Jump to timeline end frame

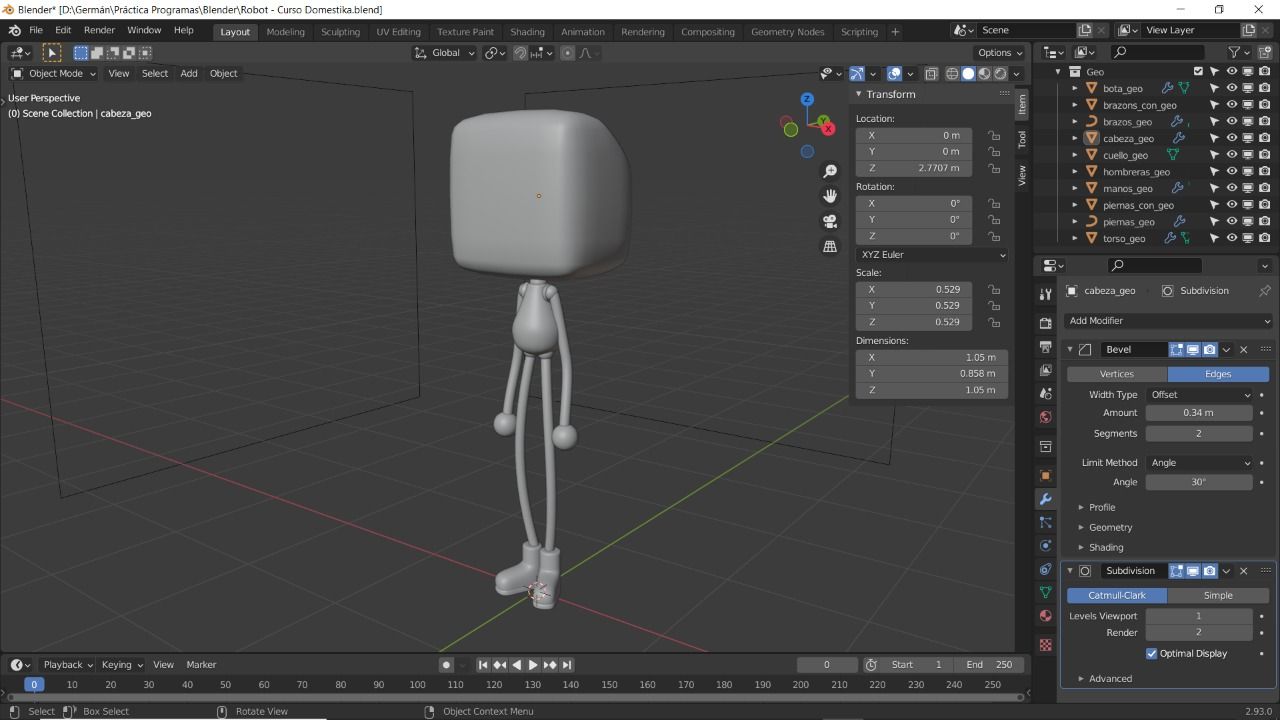click(x=567, y=665)
